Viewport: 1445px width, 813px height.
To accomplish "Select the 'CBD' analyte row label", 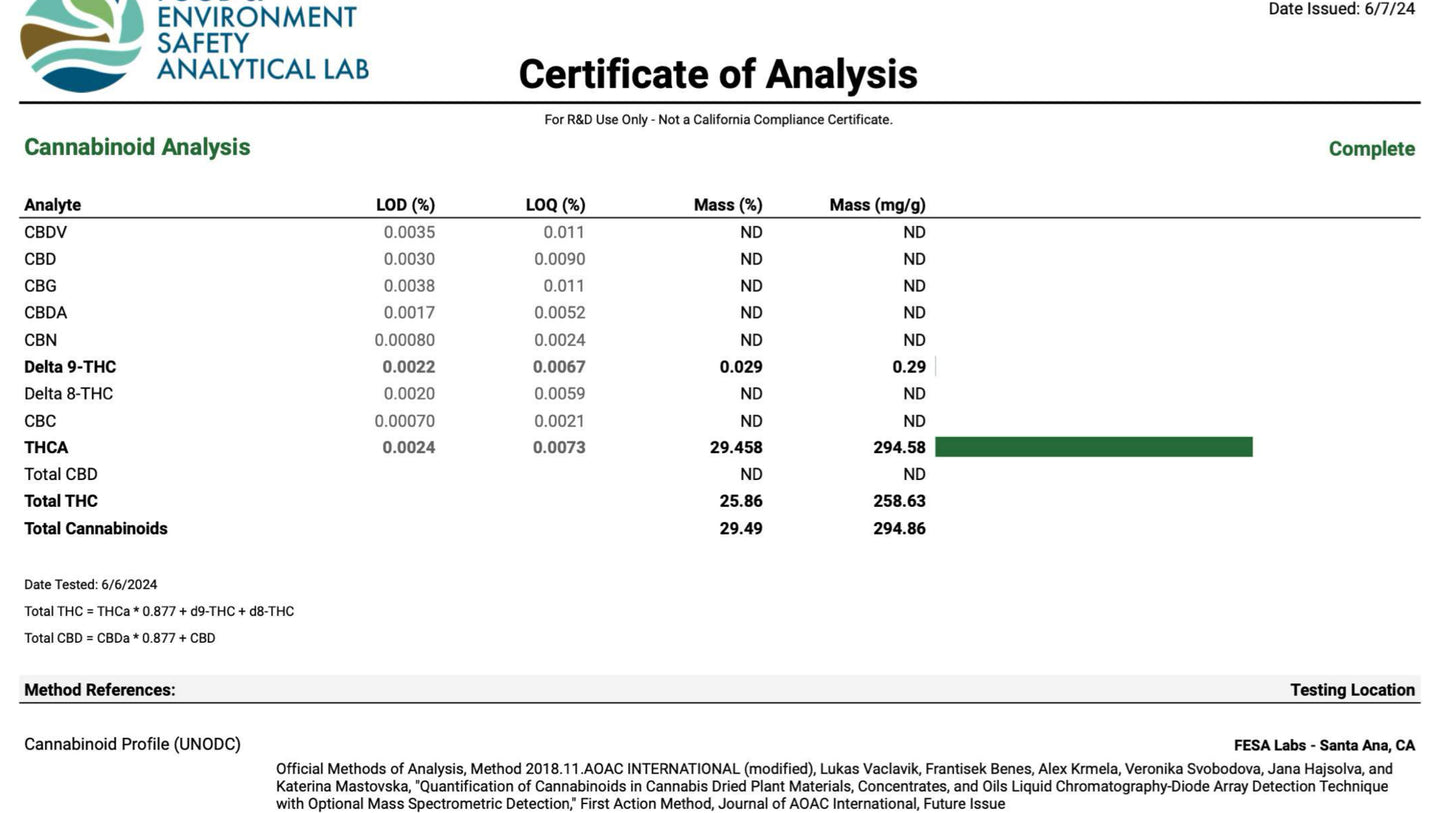I will coord(40,259).
